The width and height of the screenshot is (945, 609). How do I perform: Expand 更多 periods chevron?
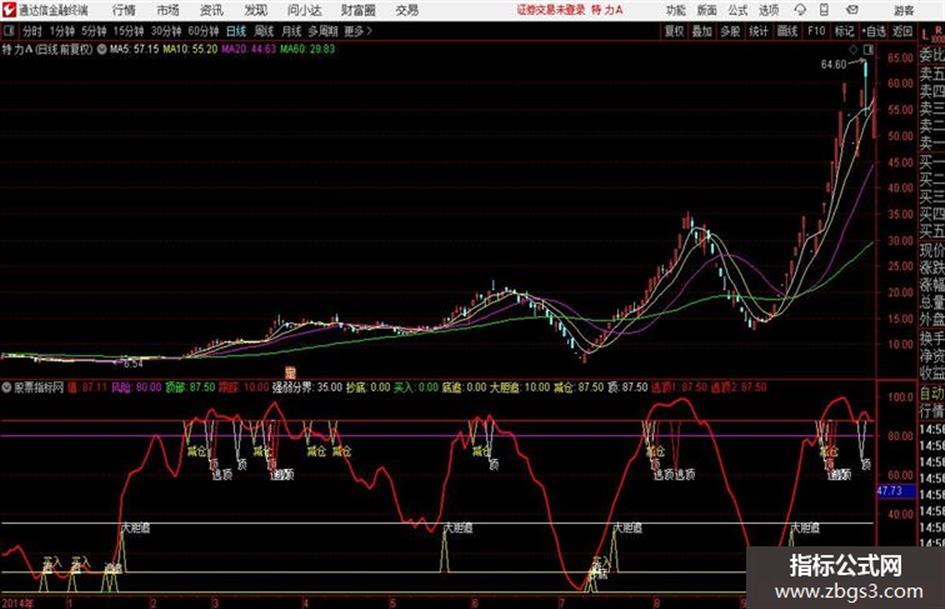pos(358,31)
